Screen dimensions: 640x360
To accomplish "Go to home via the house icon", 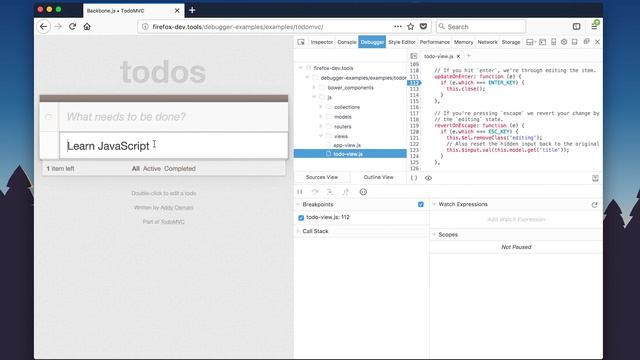I will coord(87,27).
